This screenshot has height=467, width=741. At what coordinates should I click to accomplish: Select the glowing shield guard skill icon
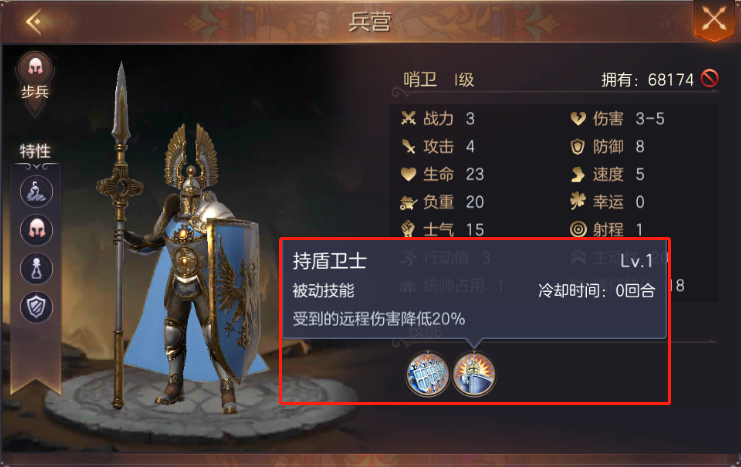click(x=474, y=374)
